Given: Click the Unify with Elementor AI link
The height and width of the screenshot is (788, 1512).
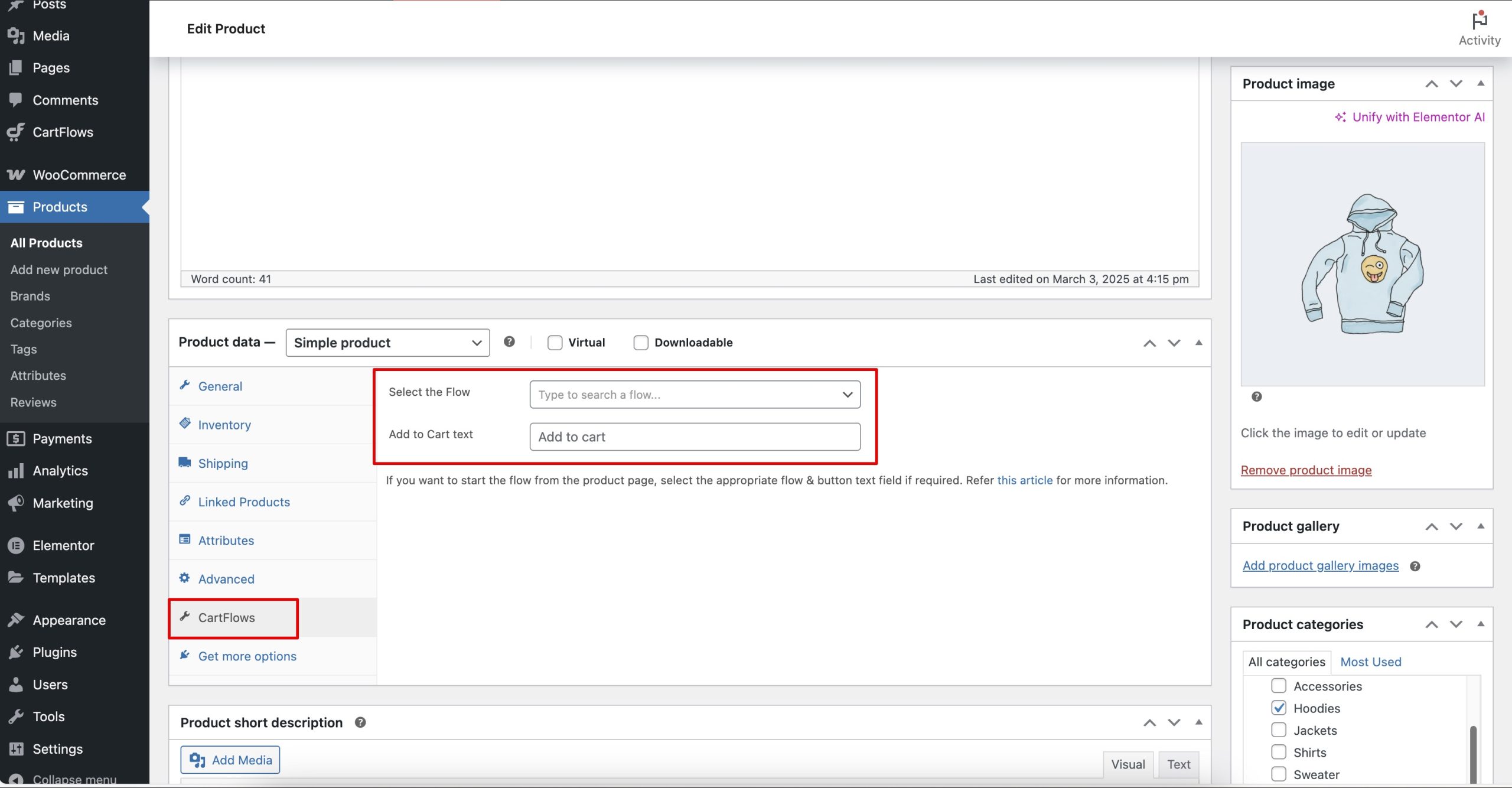Looking at the screenshot, I should coord(1410,117).
